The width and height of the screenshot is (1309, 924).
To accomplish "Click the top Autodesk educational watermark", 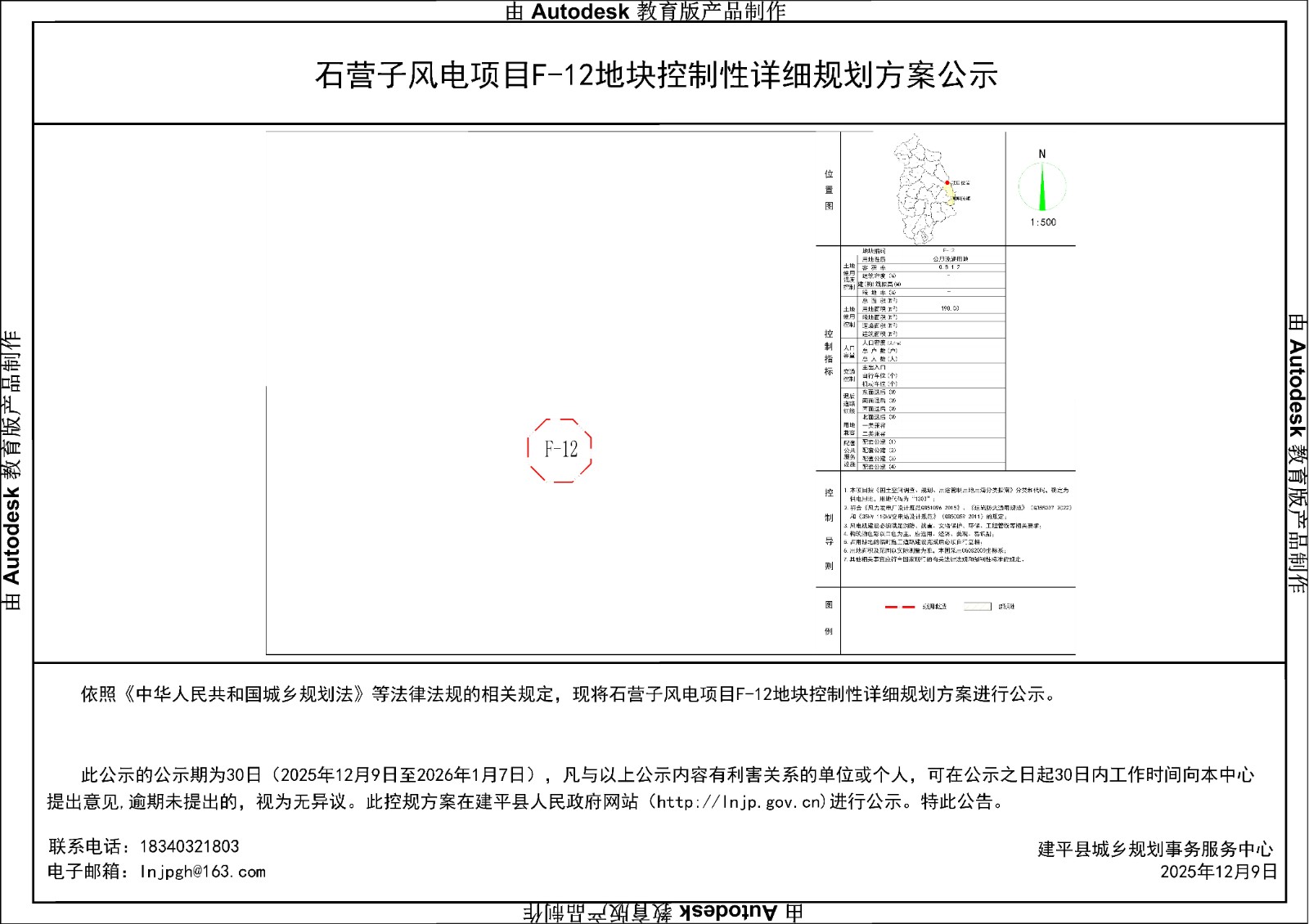I will [x=646, y=11].
